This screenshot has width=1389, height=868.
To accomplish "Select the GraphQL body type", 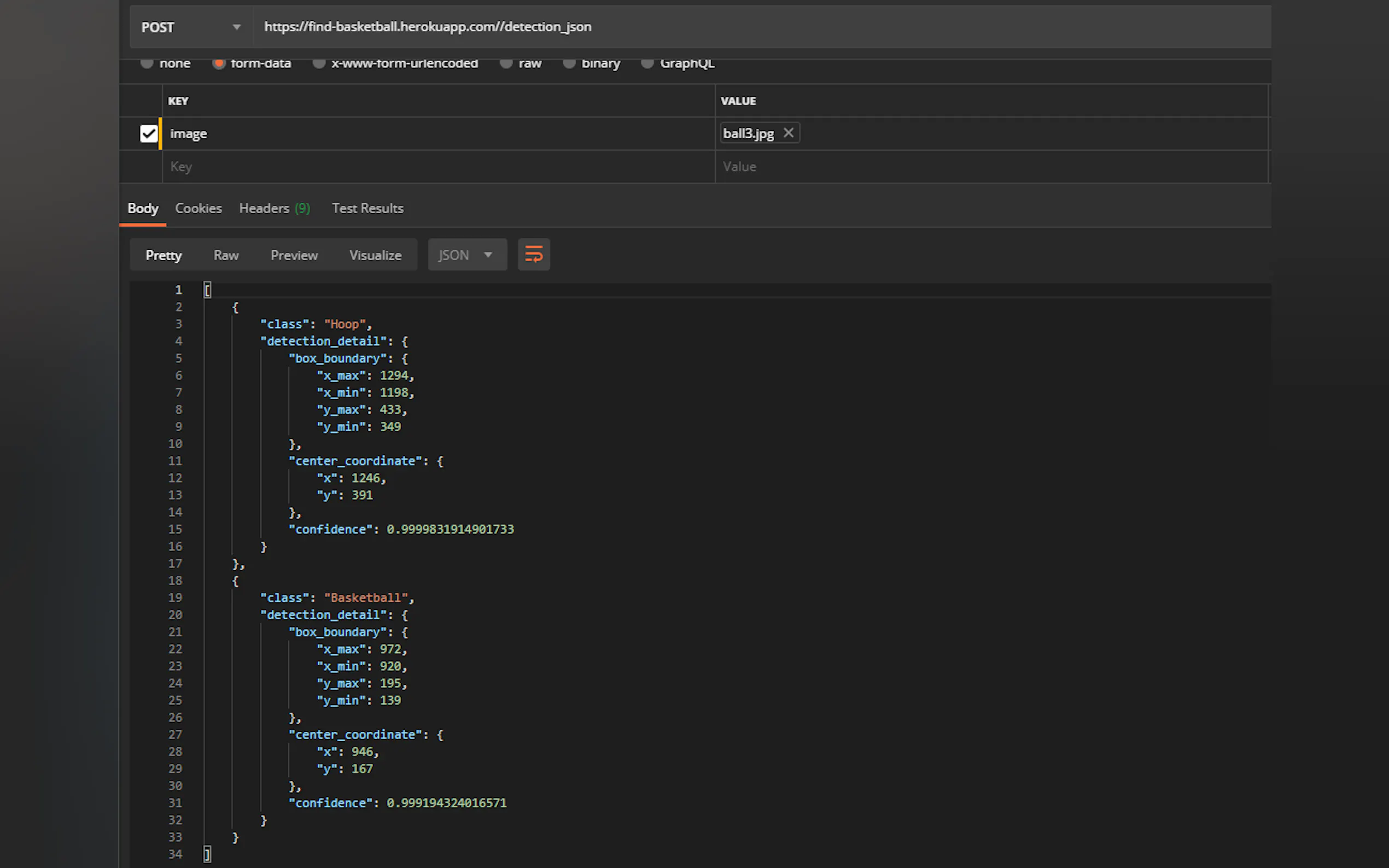I will (647, 63).
